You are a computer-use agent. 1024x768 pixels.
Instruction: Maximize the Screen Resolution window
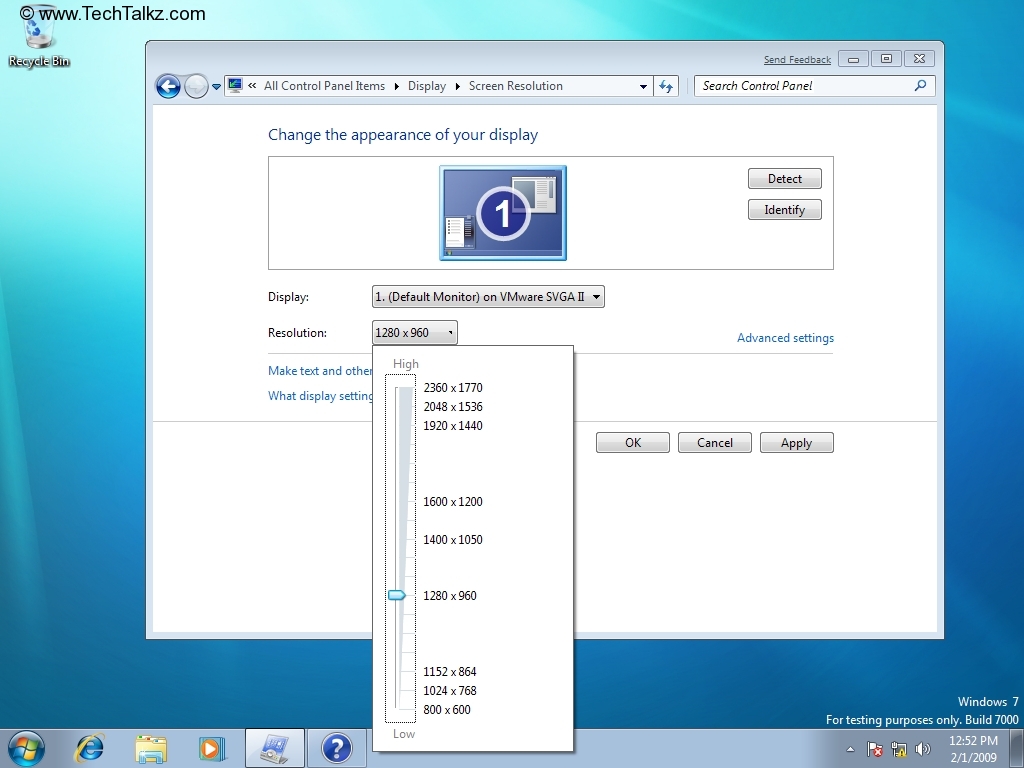pos(886,59)
